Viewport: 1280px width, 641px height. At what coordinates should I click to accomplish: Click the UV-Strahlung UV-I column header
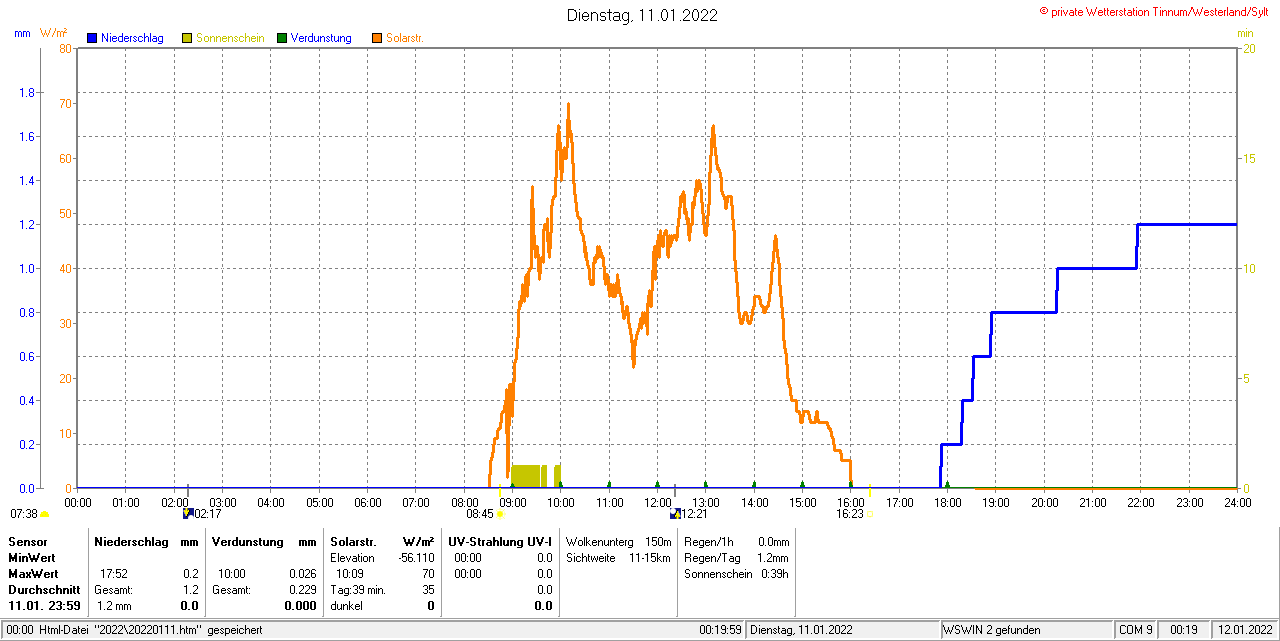click(x=500, y=541)
